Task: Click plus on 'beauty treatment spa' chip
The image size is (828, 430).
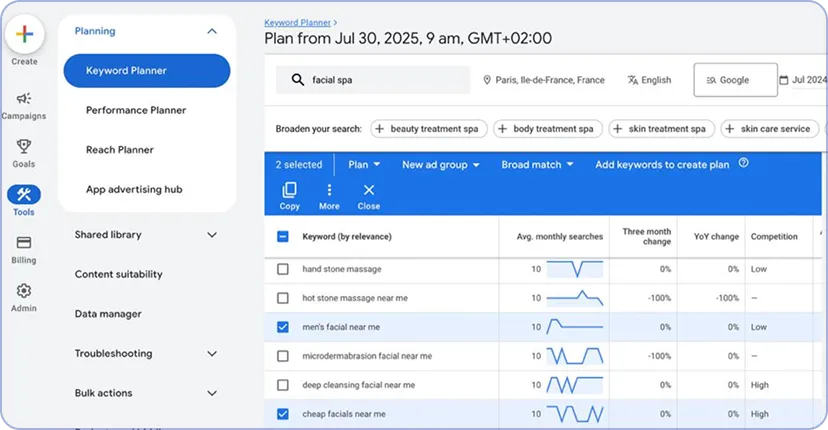Action: tap(380, 129)
